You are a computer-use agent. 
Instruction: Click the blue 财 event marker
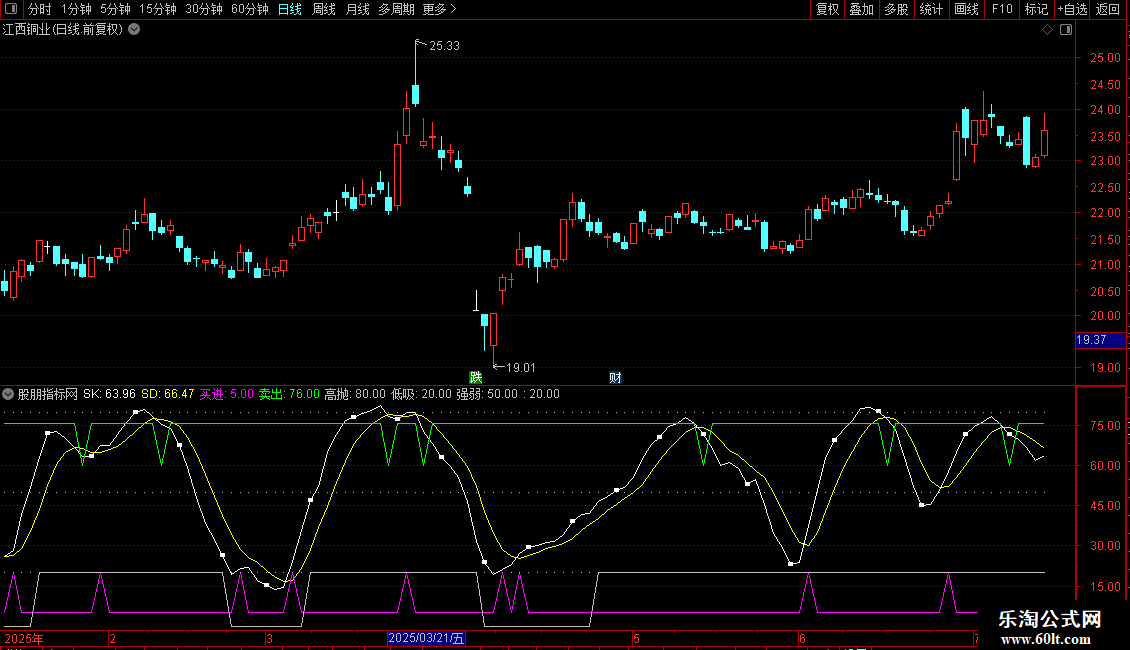click(615, 378)
